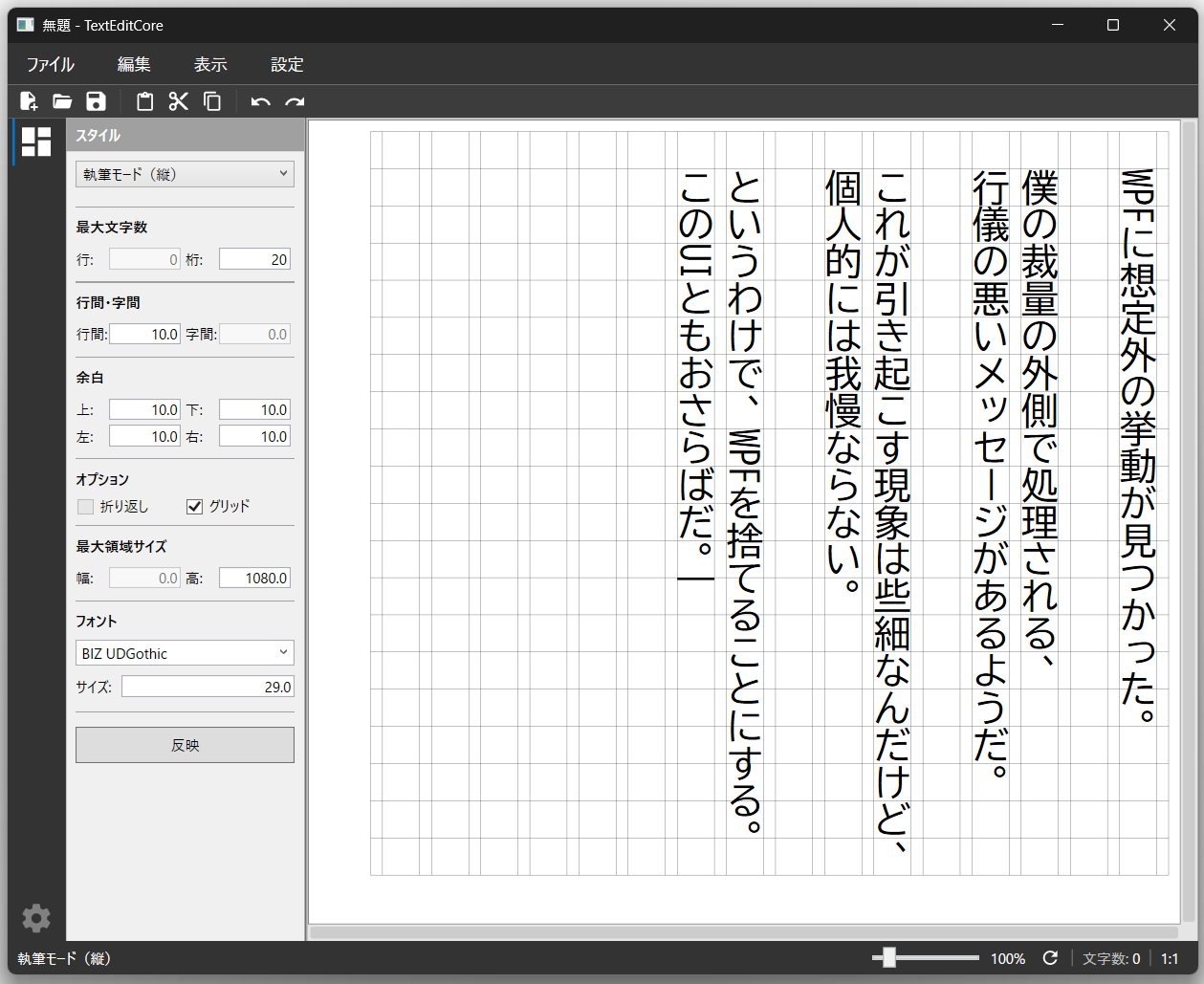The width and height of the screenshot is (1204, 984).
Task: Open settings via the gear icon
Action: point(36,918)
